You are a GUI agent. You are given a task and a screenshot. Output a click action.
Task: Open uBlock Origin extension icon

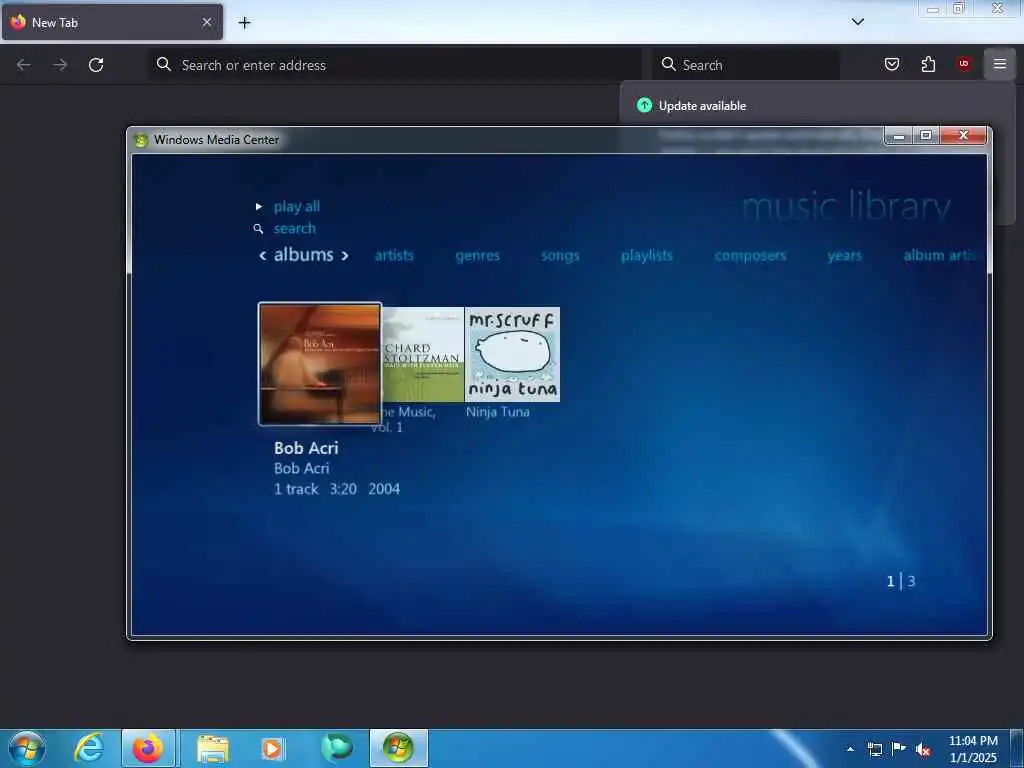964,64
